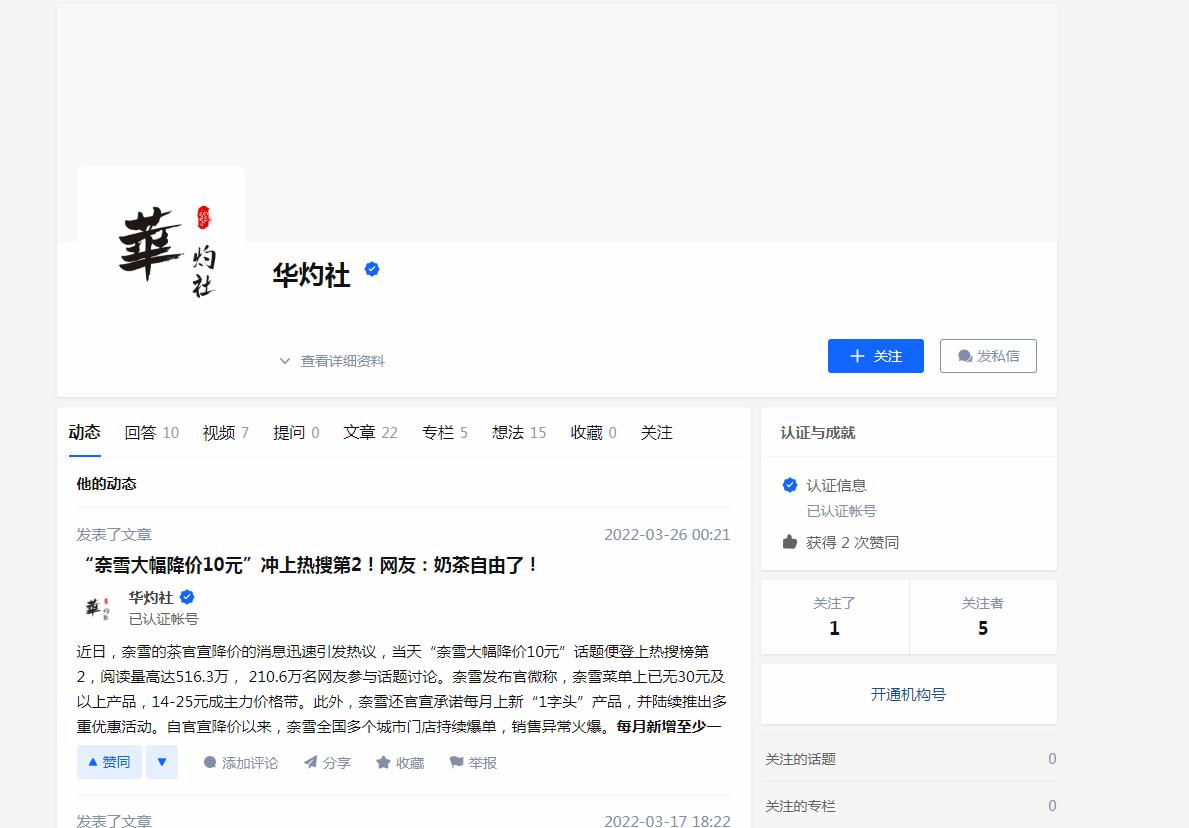This screenshot has height=828, width=1189.
Task: View the 关注者 5 followers count
Action: (983, 616)
